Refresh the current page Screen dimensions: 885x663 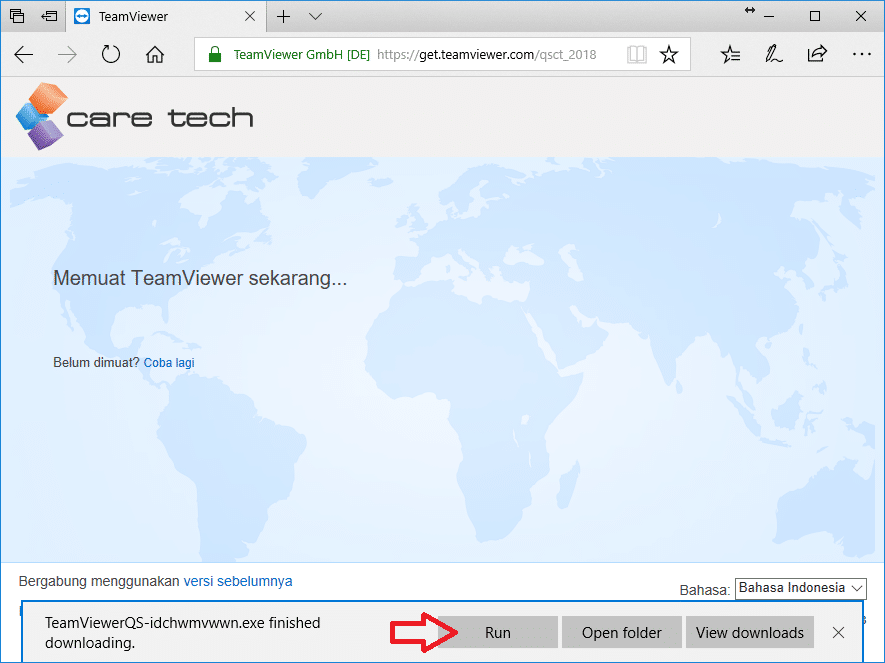click(x=111, y=55)
